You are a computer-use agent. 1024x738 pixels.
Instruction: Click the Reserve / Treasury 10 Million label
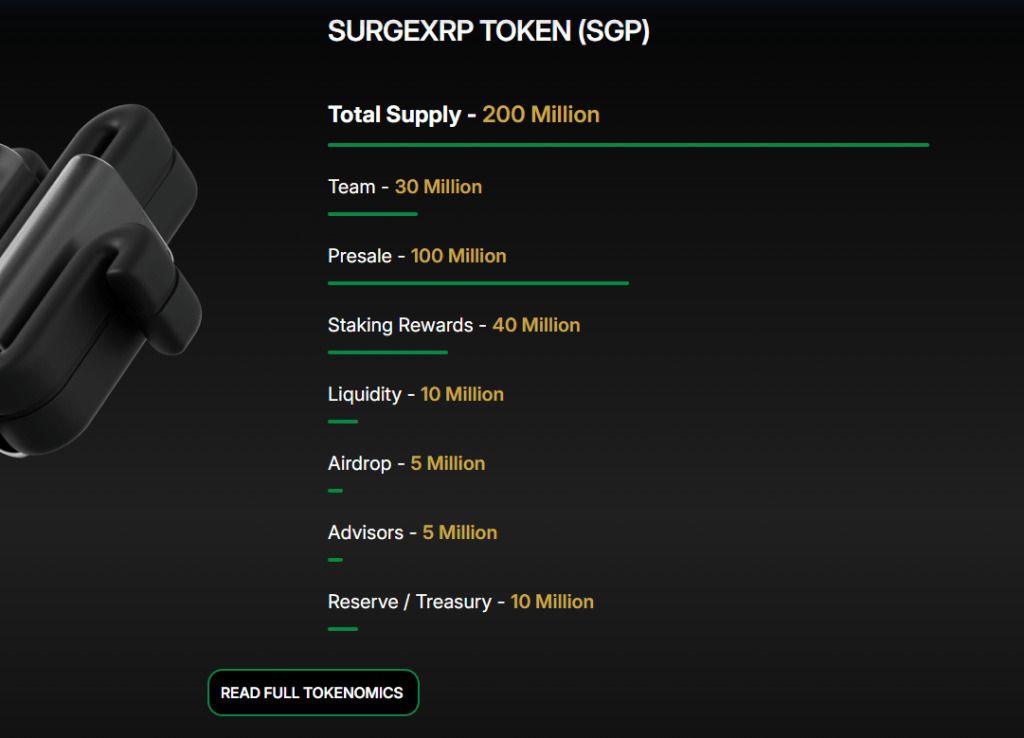(x=460, y=602)
